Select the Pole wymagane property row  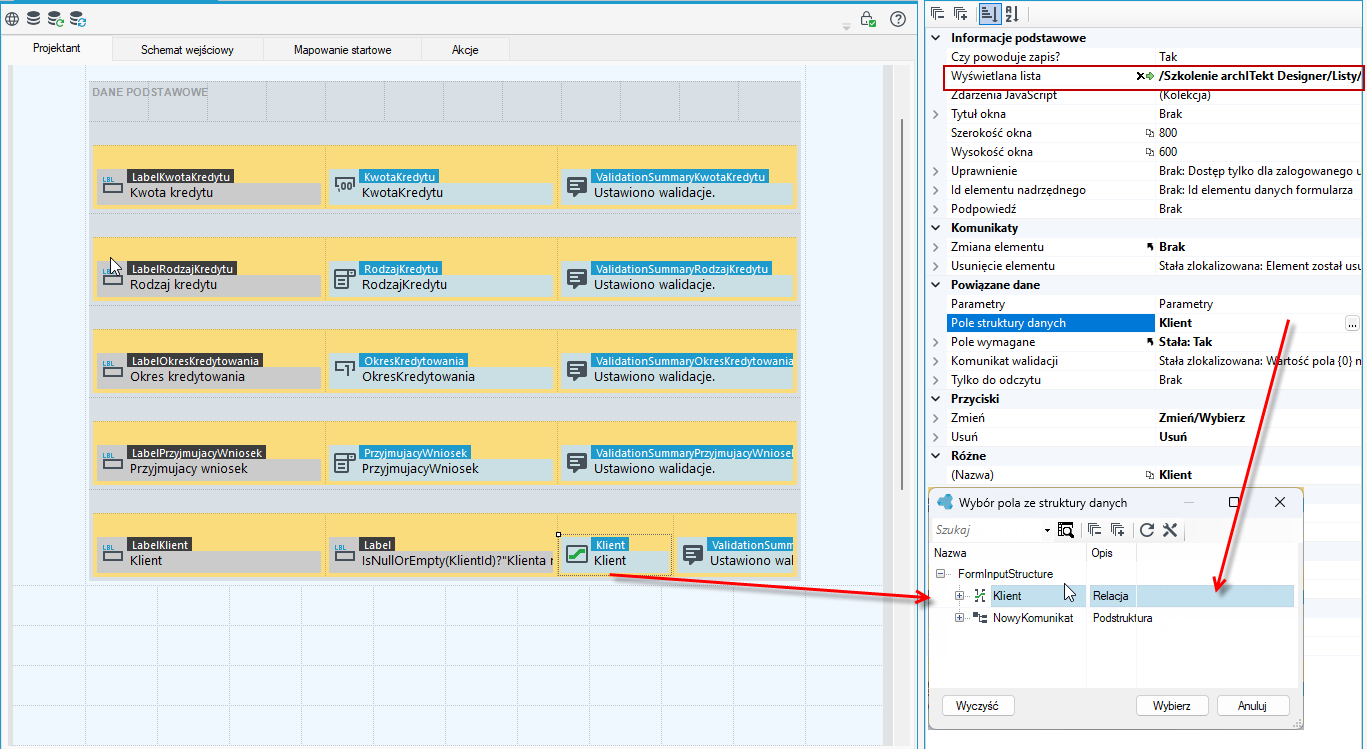point(1146,342)
